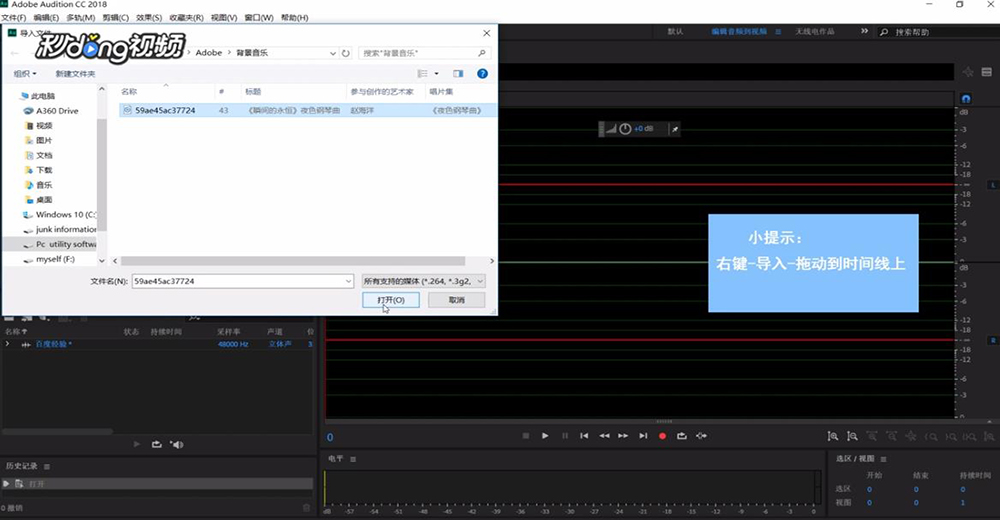The height and width of the screenshot is (520, 1000).
Task: Delete history state with trash icon
Action: [x=306, y=508]
